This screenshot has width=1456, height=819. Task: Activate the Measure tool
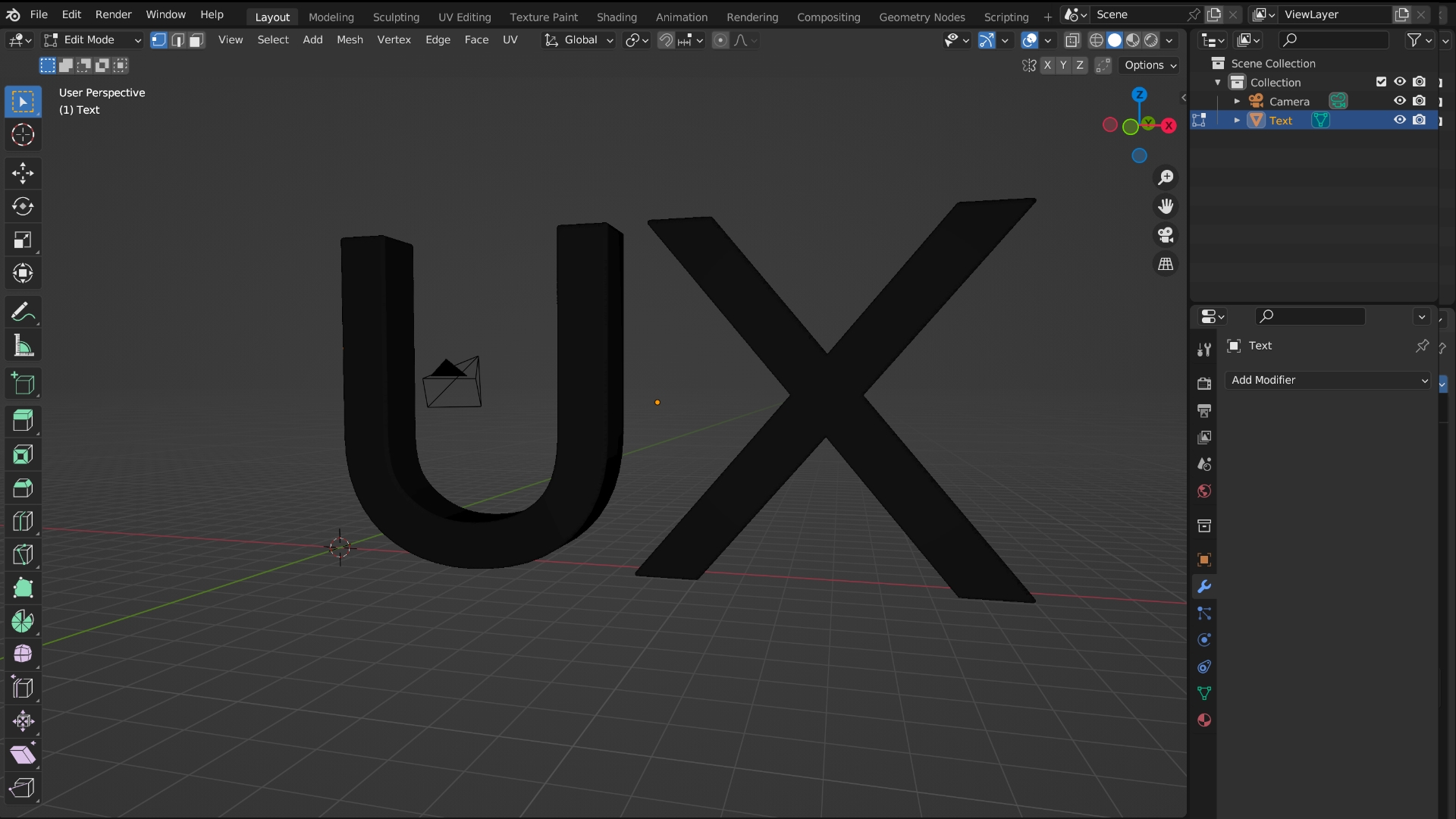pyautogui.click(x=23, y=346)
